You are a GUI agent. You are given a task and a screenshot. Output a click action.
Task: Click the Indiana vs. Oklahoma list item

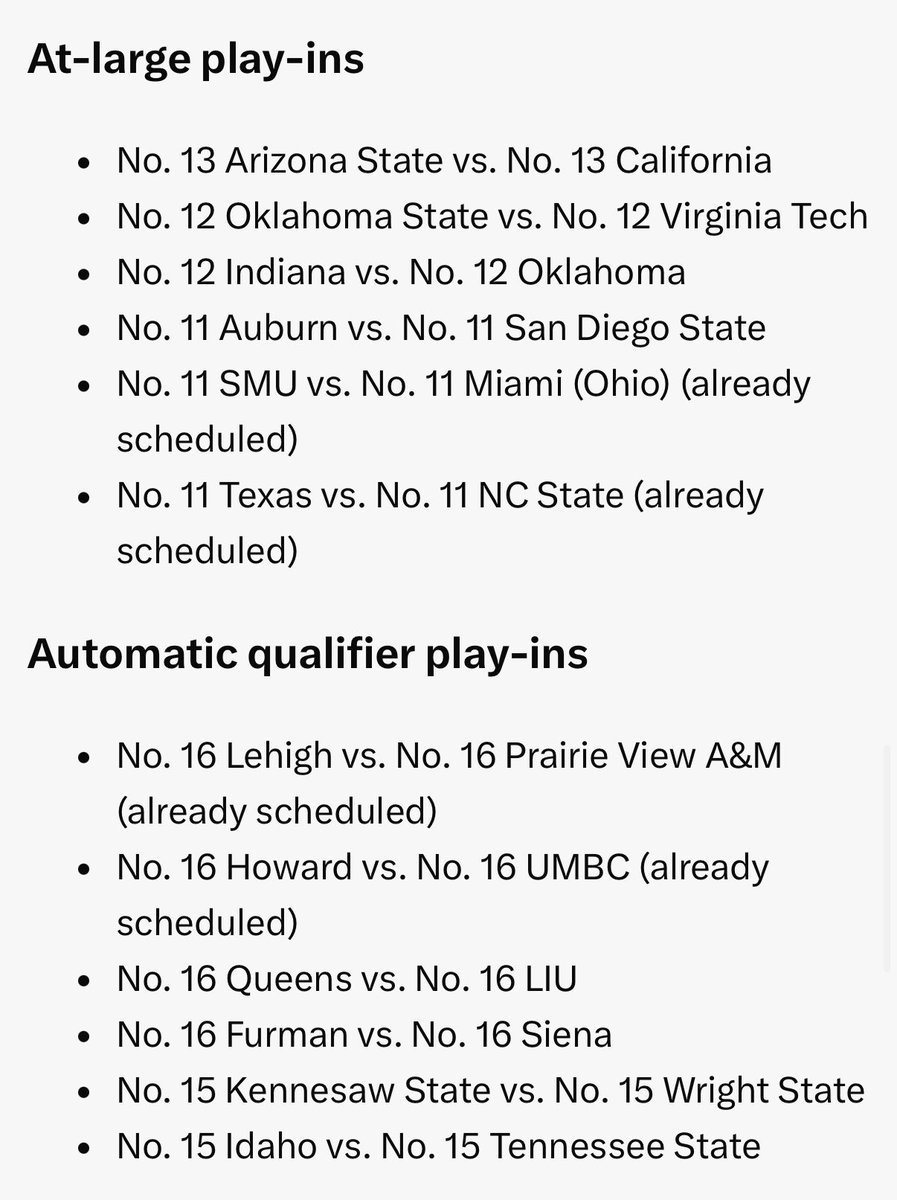point(401,271)
